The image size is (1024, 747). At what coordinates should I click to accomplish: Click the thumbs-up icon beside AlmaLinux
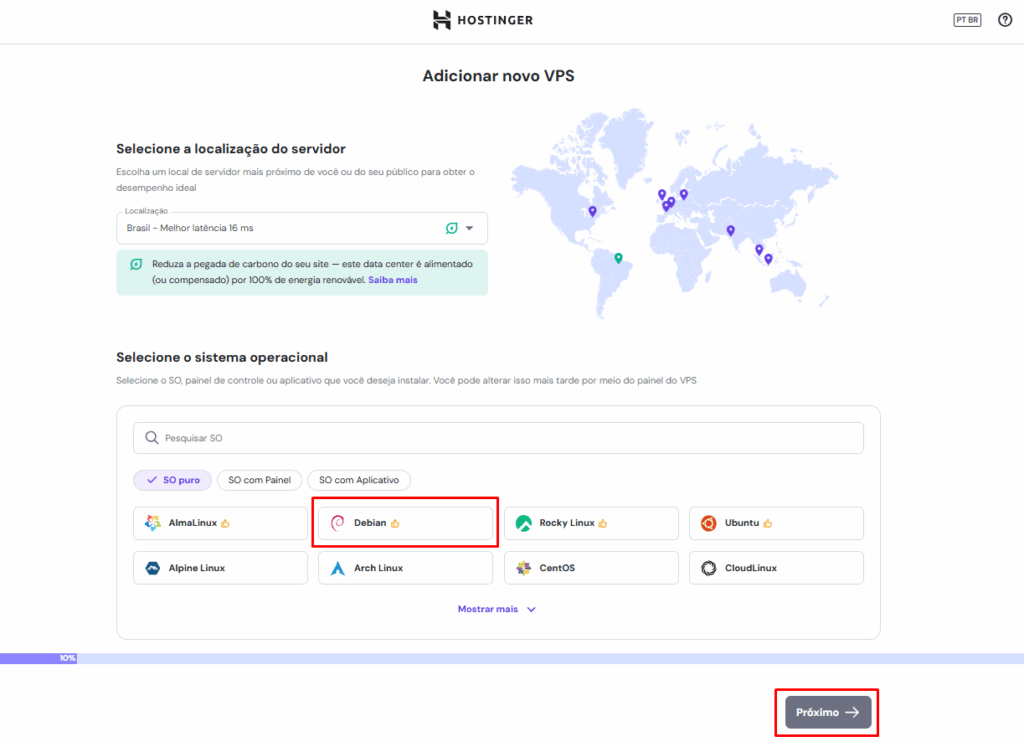(x=225, y=523)
